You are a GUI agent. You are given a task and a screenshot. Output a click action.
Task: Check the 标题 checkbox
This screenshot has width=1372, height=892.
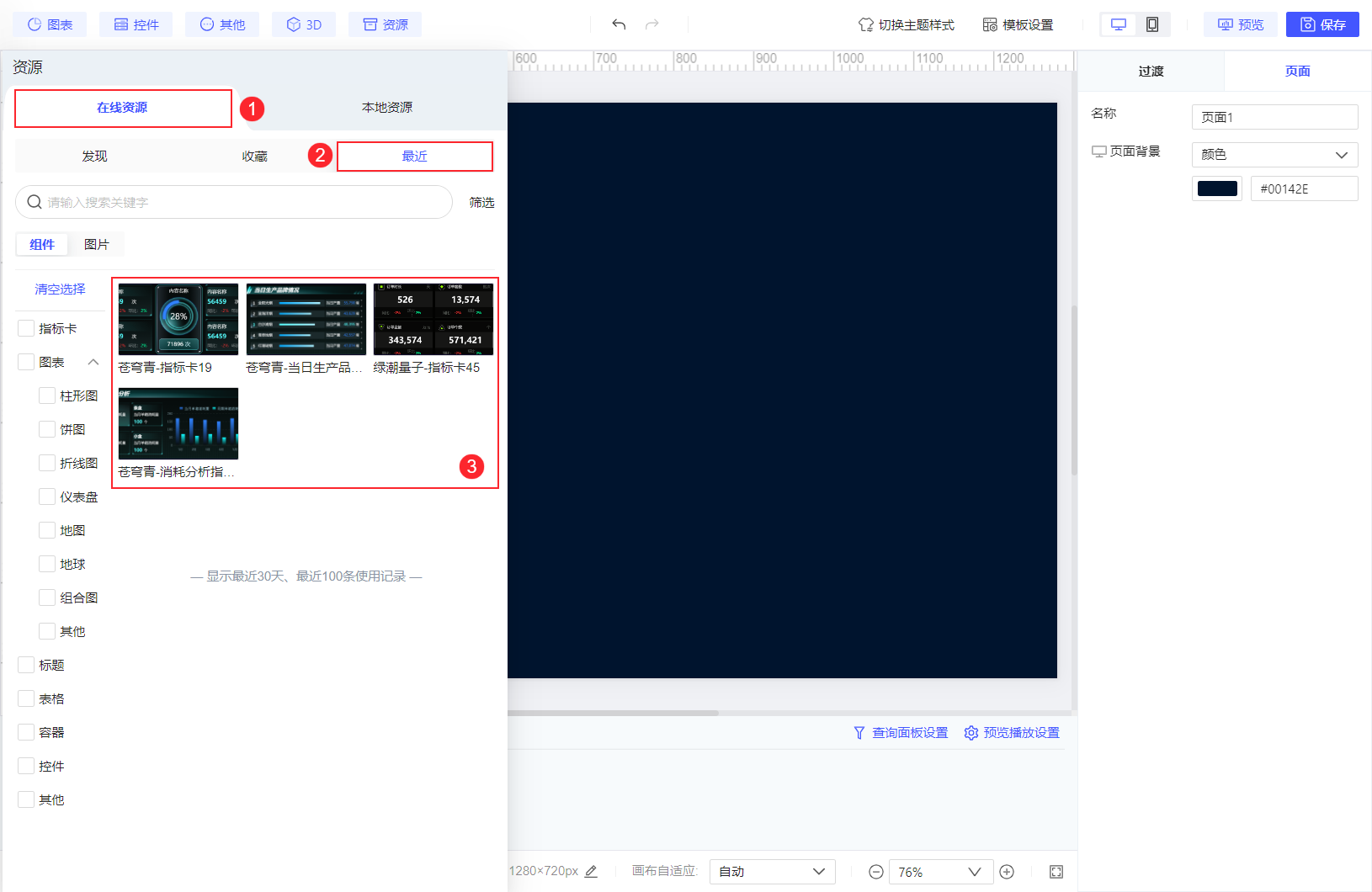click(x=26, y=665)
